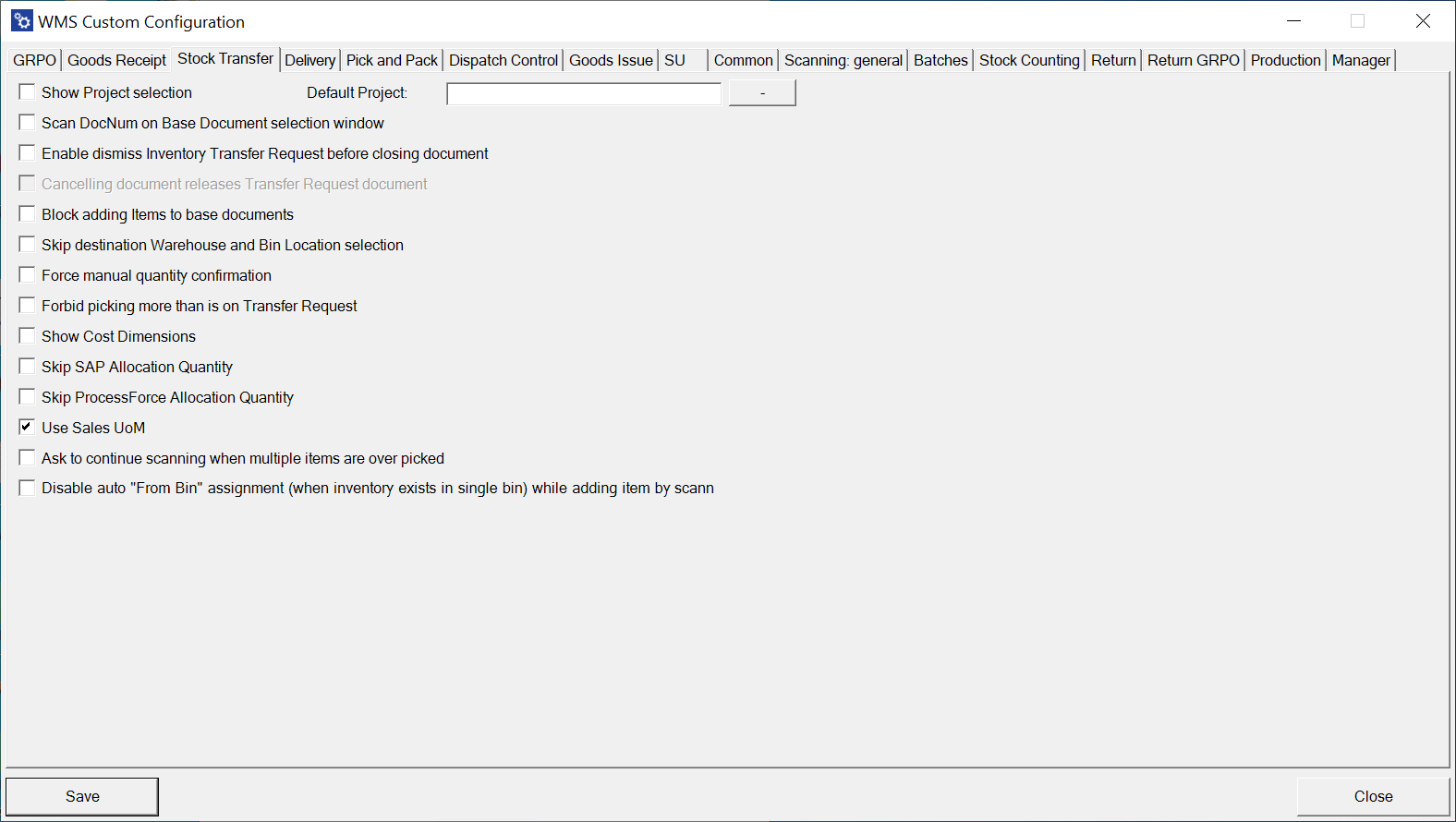
Task: Switch to the Goods Receipt tab
Action: (x=116, y=60)
